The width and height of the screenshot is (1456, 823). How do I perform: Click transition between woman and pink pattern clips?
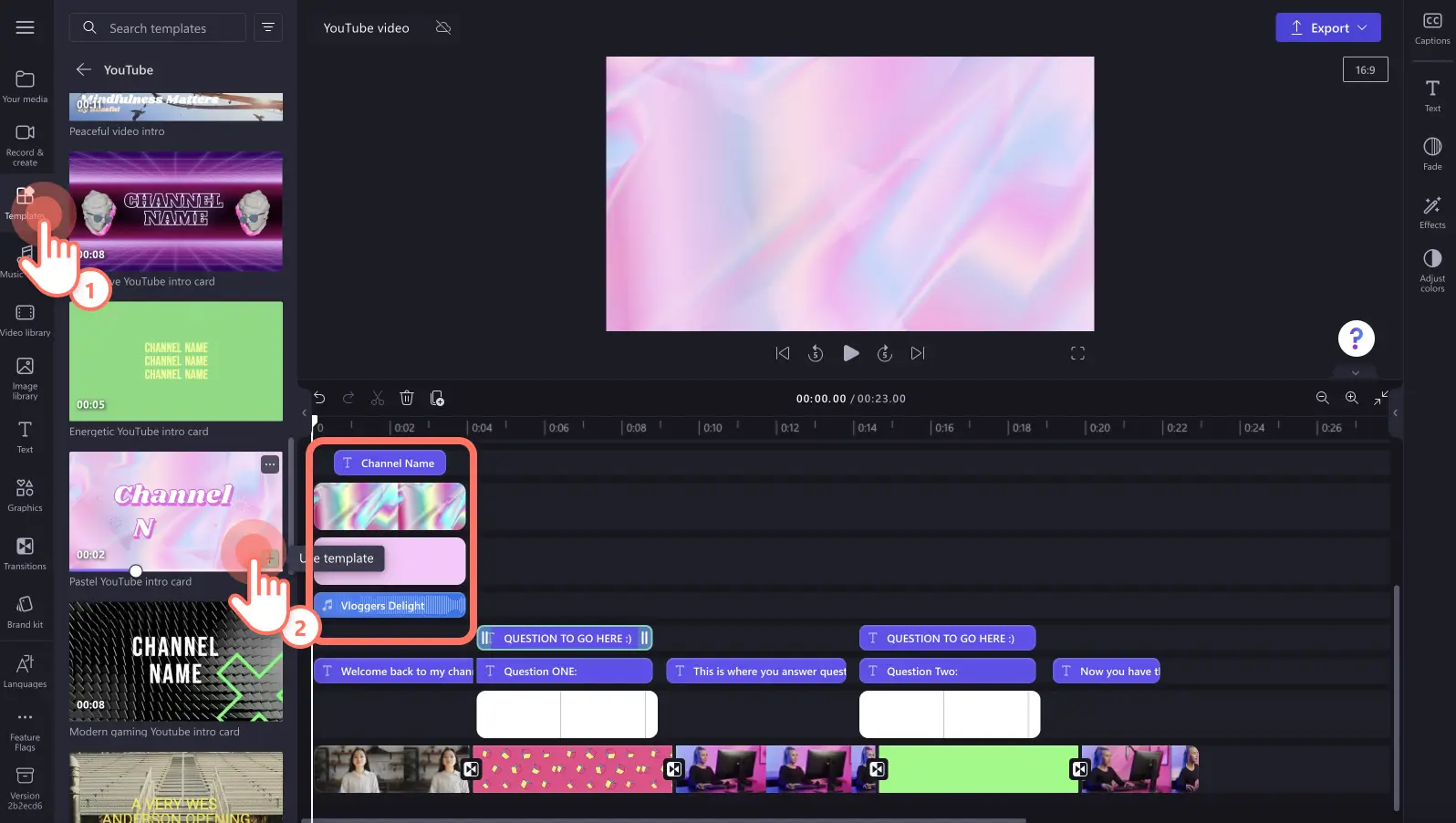coord(471,769)
